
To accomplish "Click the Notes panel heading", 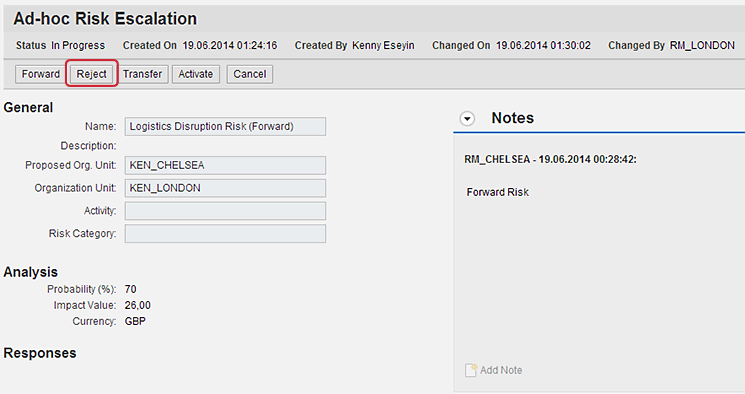I will point(513,118).
